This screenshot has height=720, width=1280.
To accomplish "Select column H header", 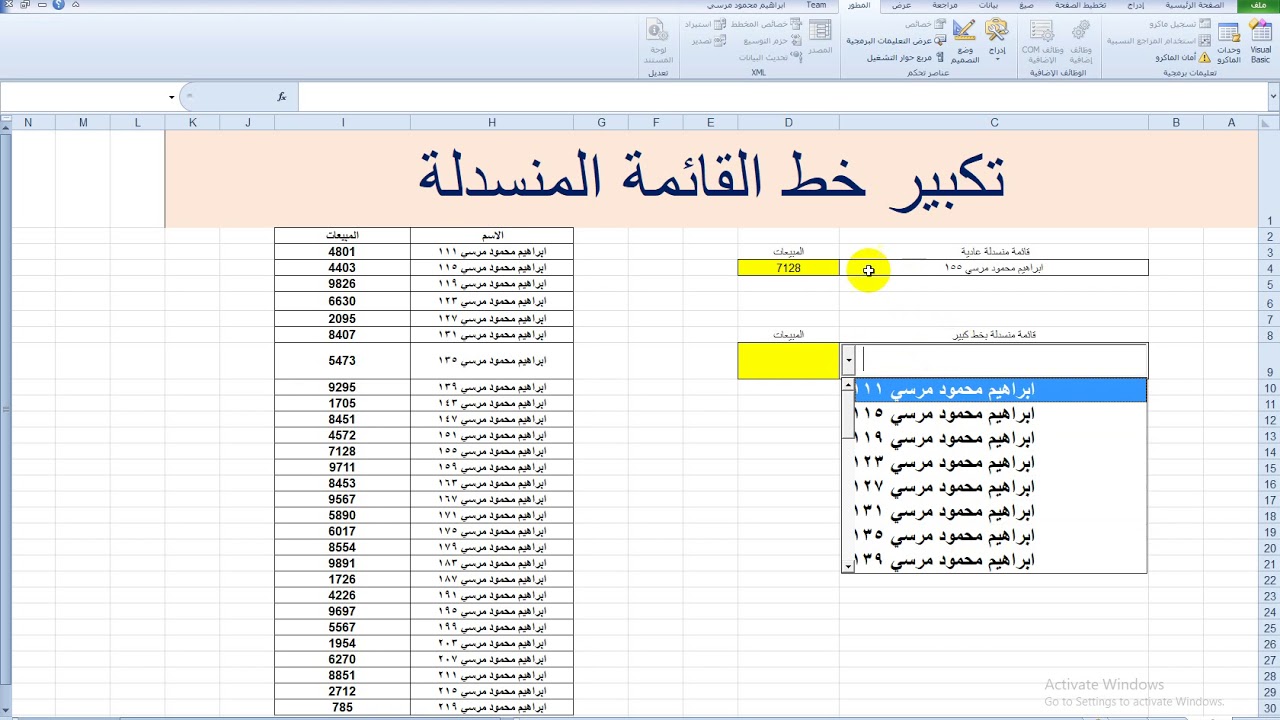I will 492,123.
